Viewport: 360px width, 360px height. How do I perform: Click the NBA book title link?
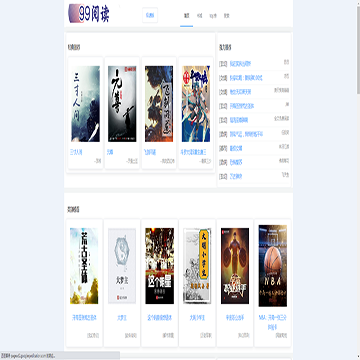pos(273,321)
